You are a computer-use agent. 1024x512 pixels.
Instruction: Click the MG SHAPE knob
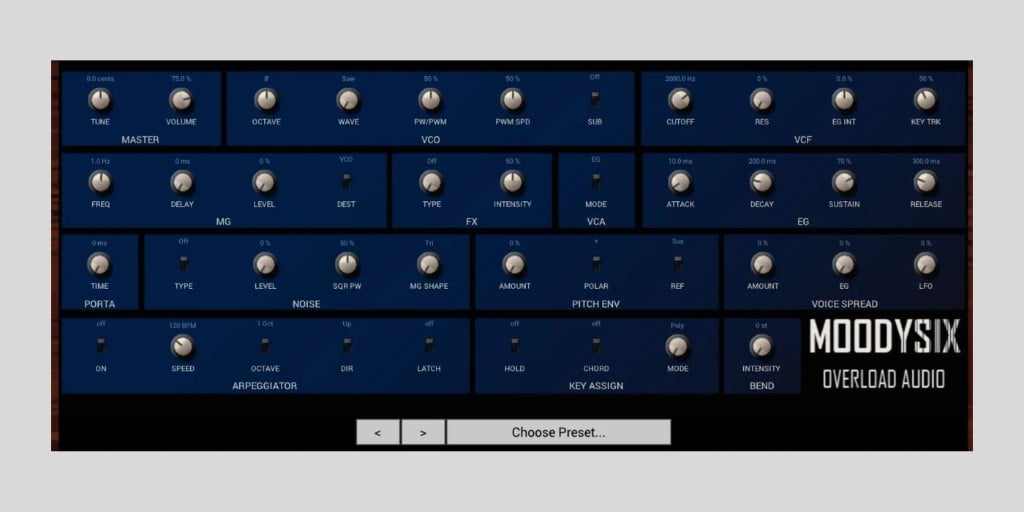pos(428,264)
